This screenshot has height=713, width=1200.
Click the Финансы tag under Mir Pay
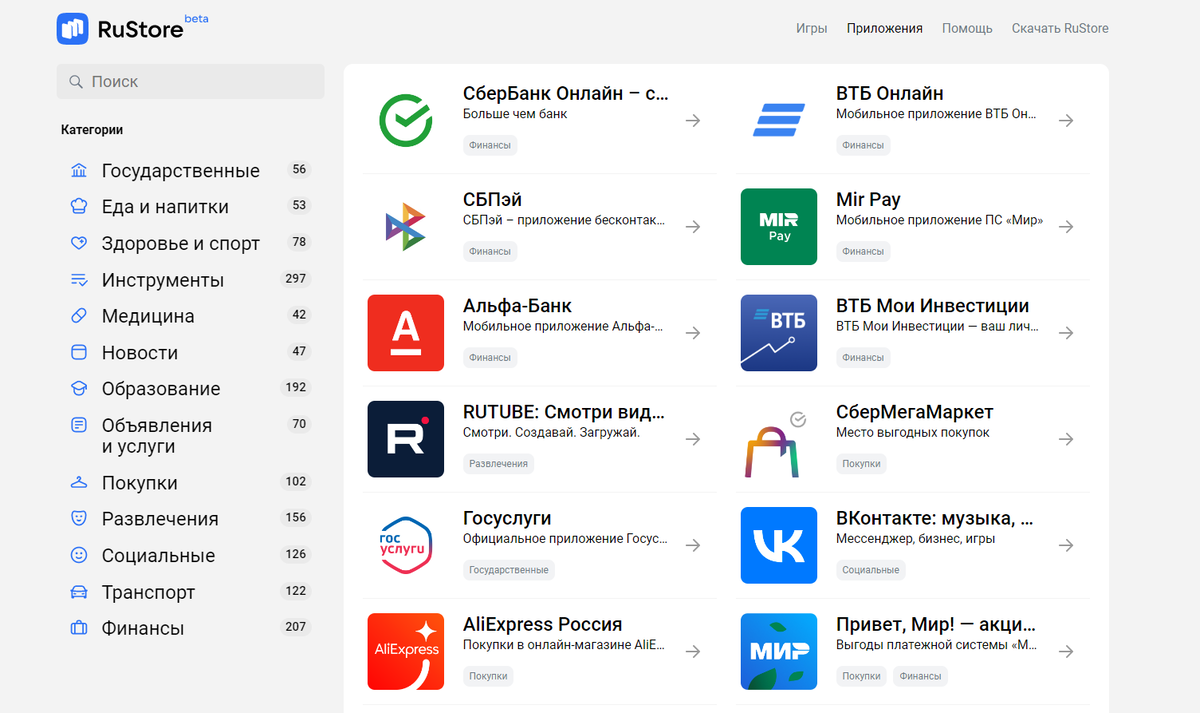pos(863,251)
